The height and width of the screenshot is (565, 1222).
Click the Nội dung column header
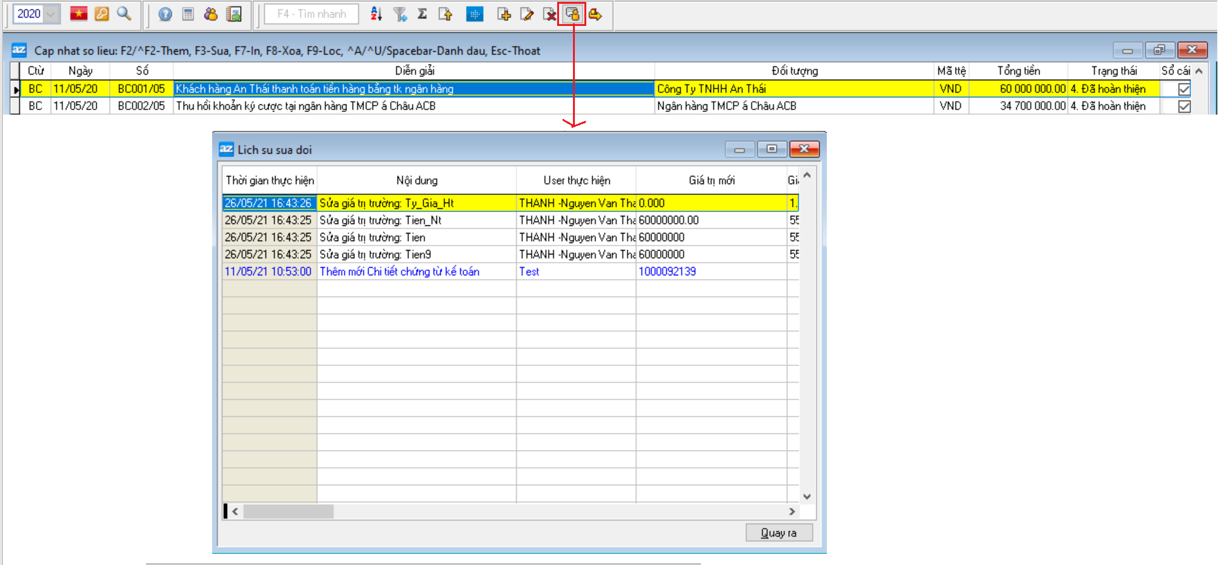(416, 181)
